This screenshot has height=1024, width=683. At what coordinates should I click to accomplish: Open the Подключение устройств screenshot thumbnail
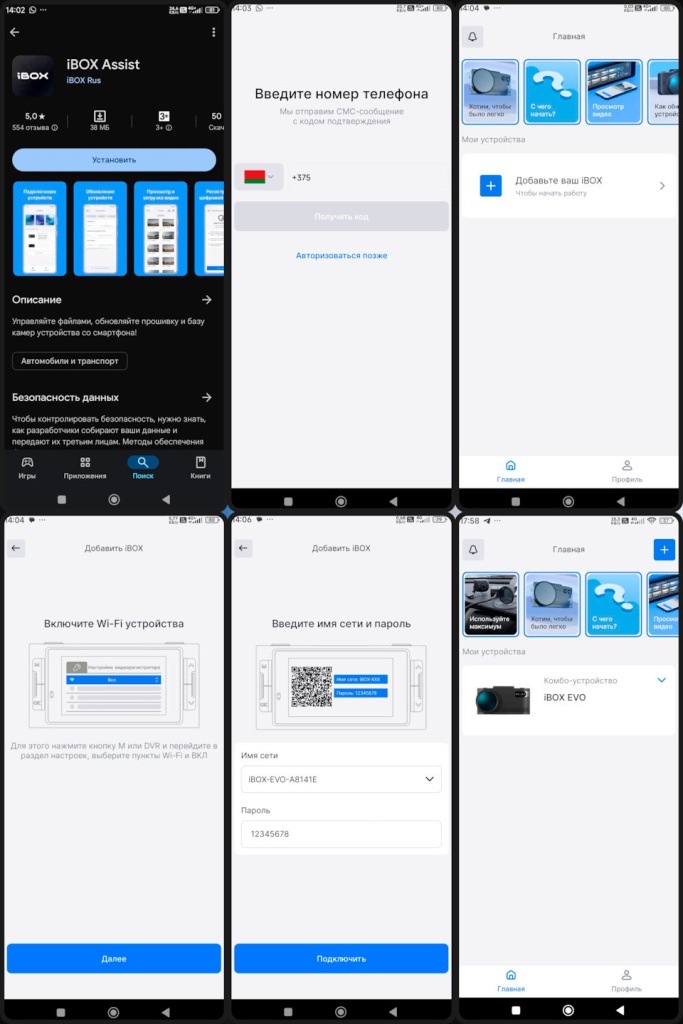coord(40,229)
